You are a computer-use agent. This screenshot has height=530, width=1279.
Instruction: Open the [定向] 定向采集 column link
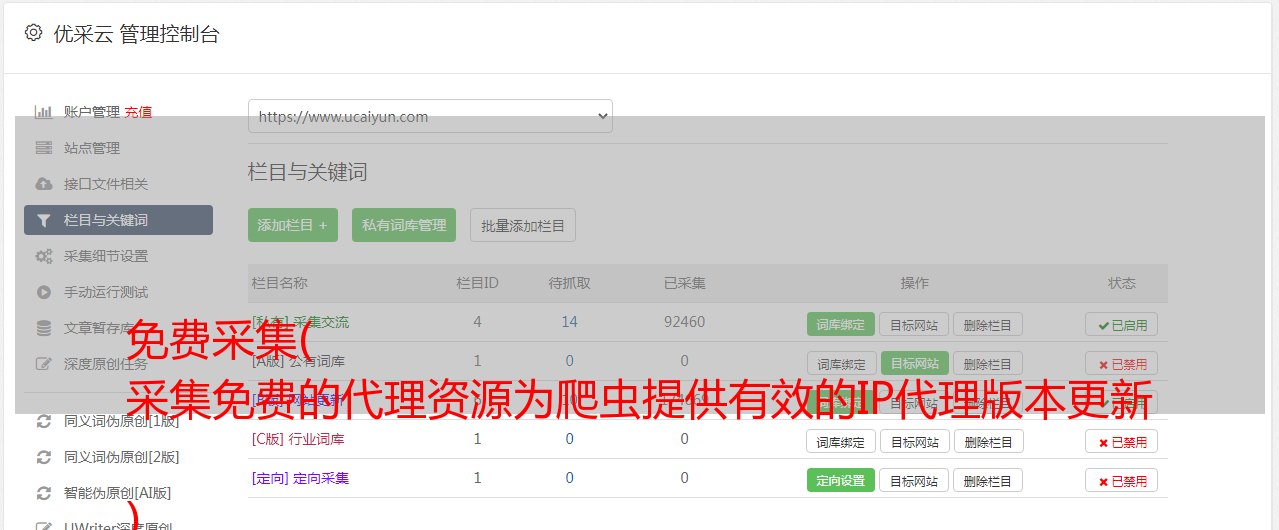(300, 478)
